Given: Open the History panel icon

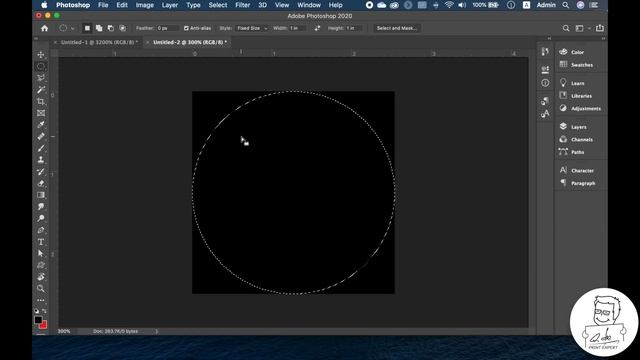Looking at the screenshot, I should (x=545, y=51).
